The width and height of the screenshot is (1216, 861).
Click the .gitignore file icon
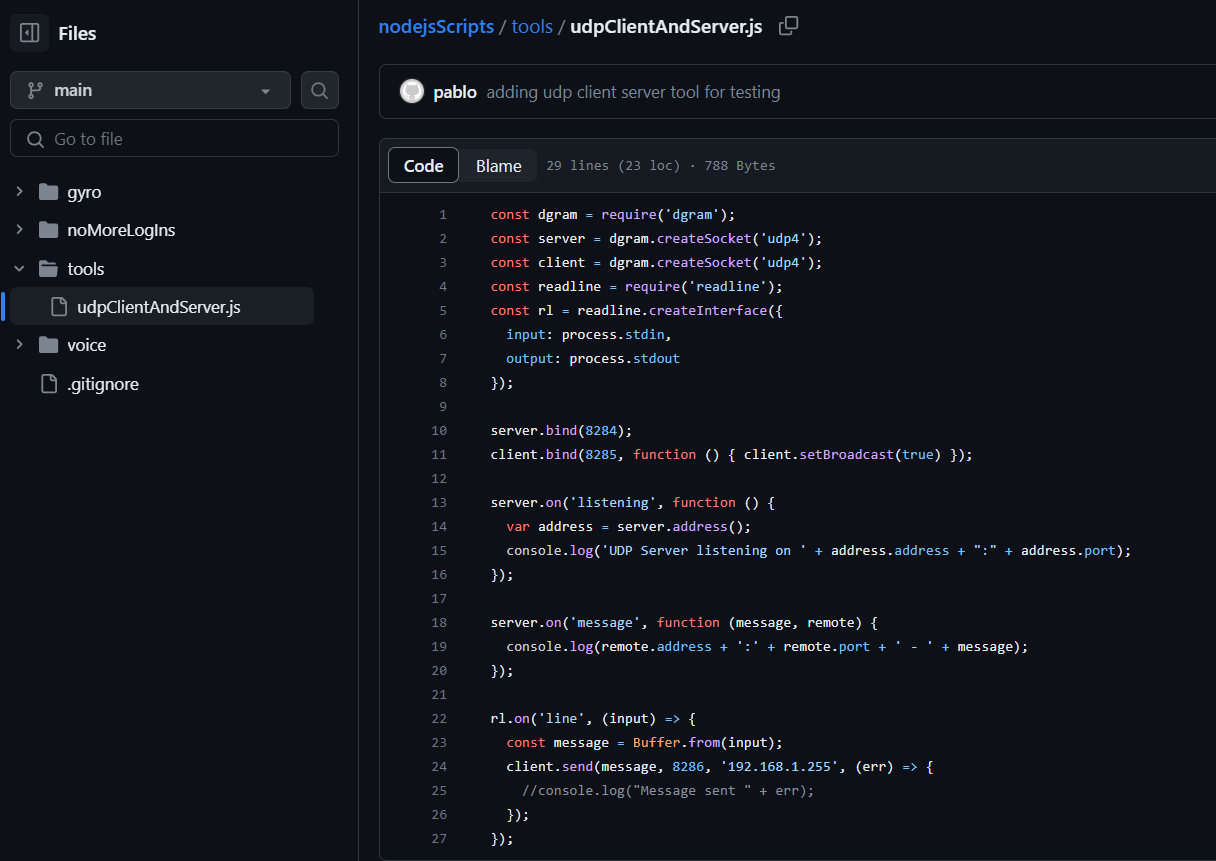(48, 384)
